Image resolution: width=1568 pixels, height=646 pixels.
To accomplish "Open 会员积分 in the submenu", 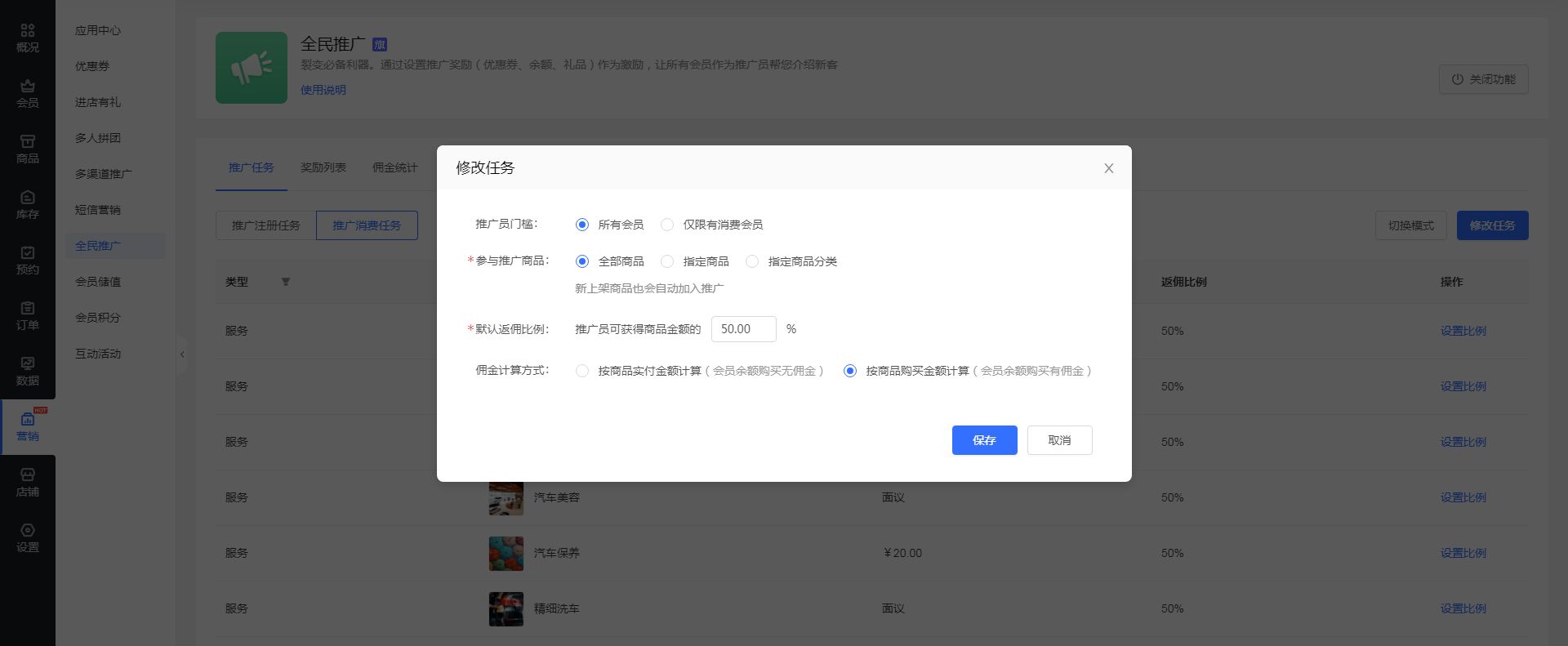I will (98, 318).
